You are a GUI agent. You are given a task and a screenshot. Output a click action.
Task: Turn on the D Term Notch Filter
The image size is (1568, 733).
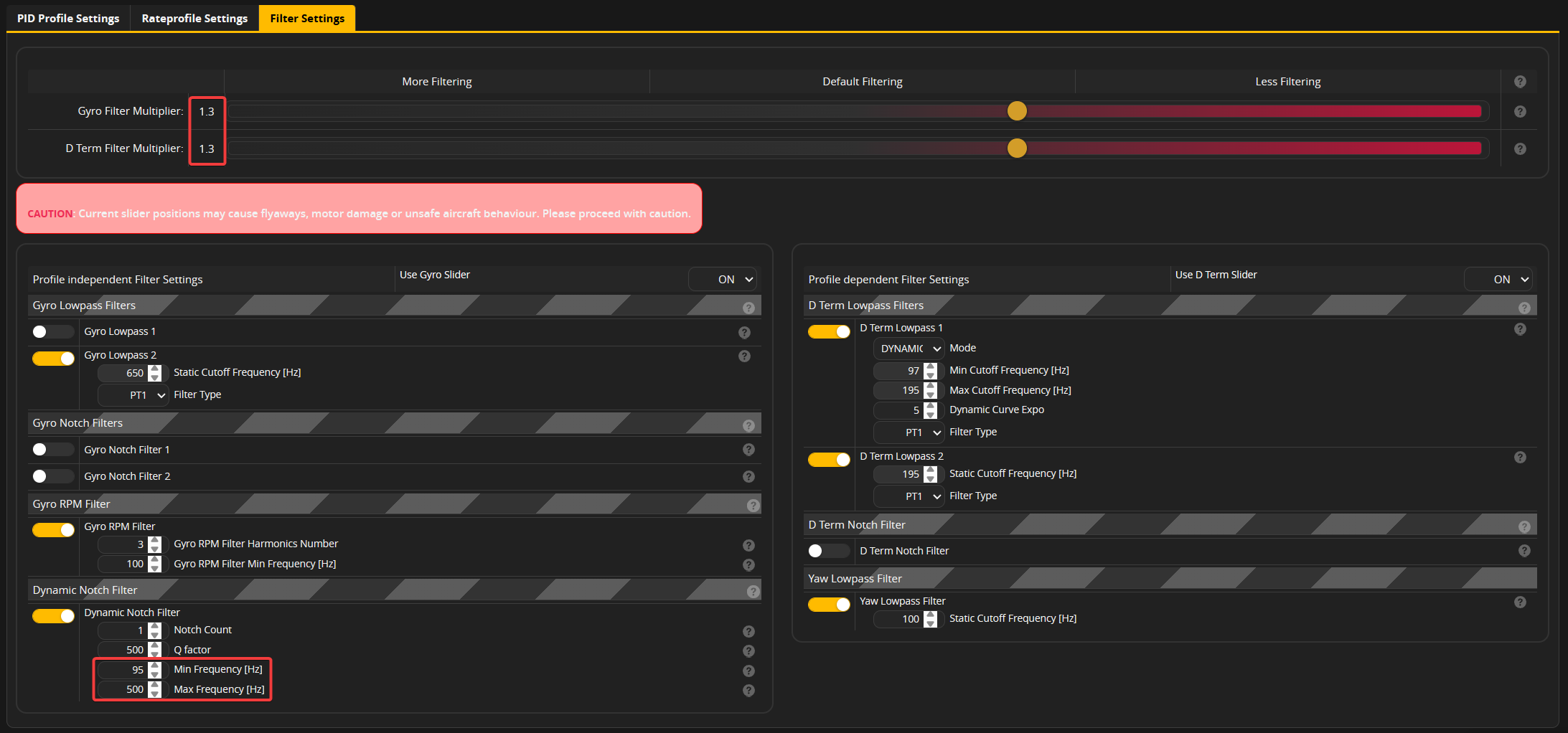828,551
